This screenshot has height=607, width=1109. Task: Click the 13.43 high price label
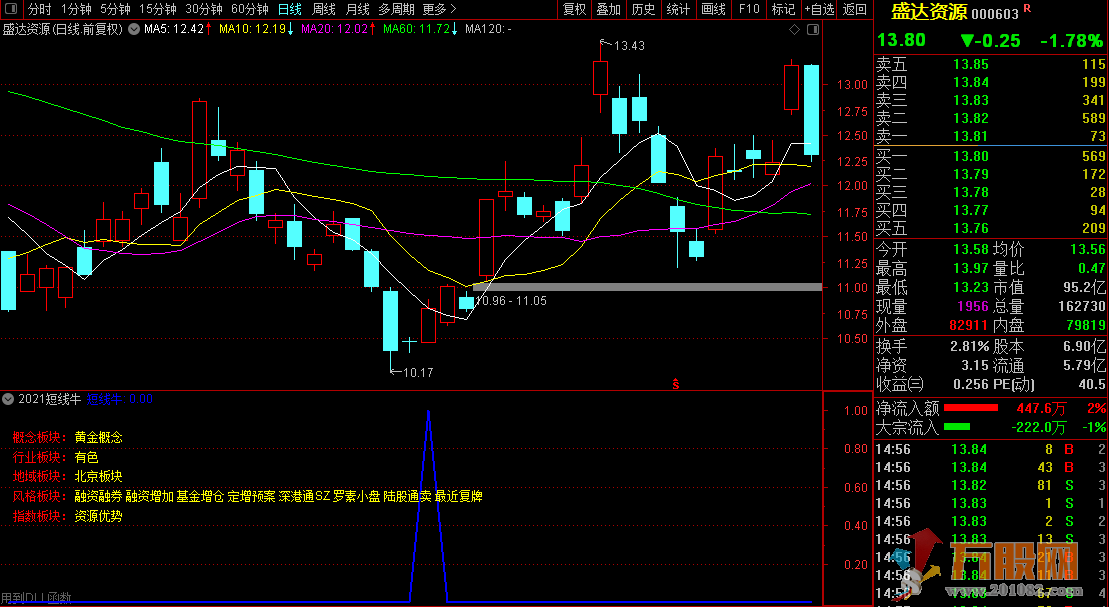[x=629, y=45]
